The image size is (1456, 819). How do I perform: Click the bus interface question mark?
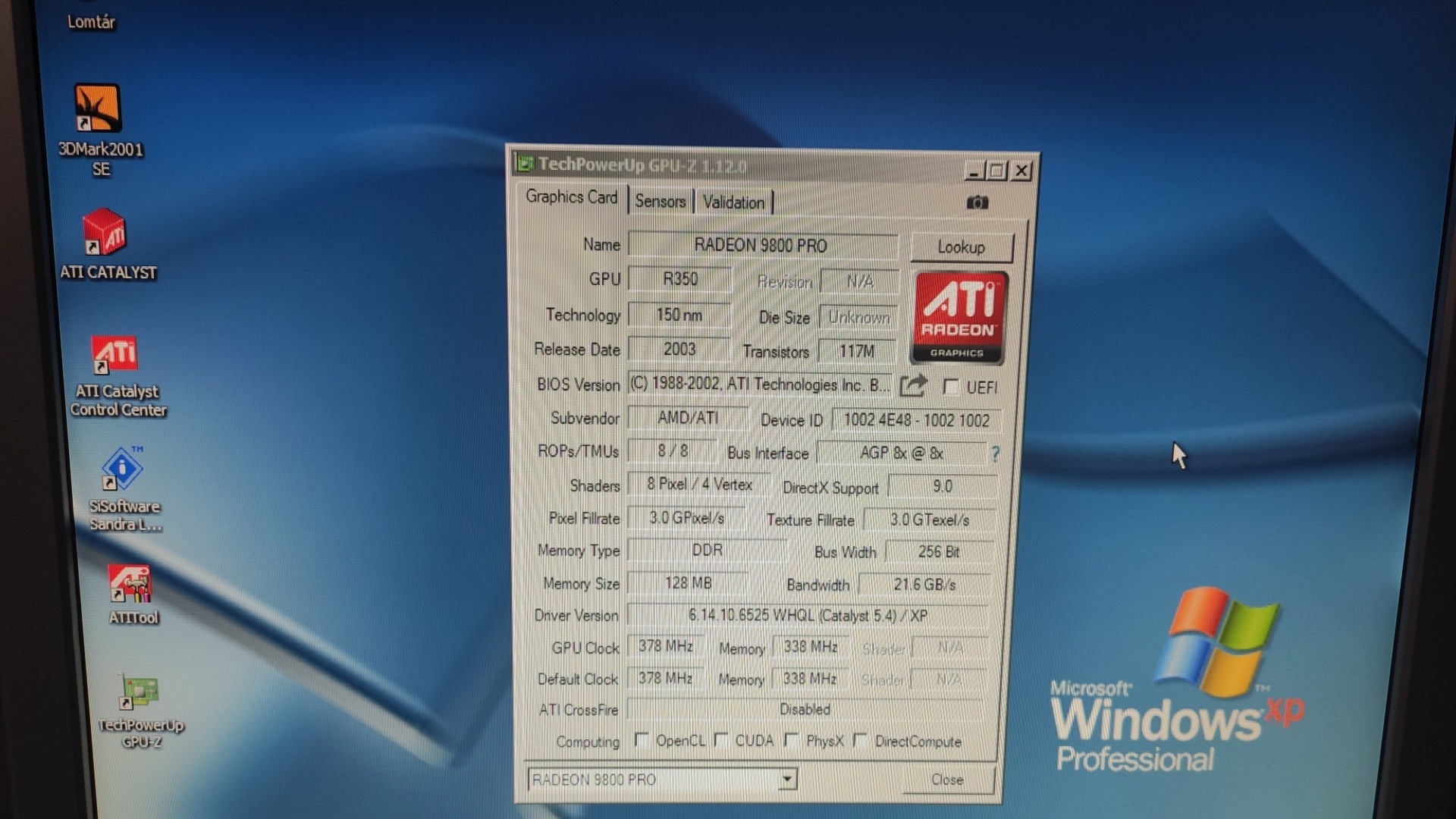[995, 453]
